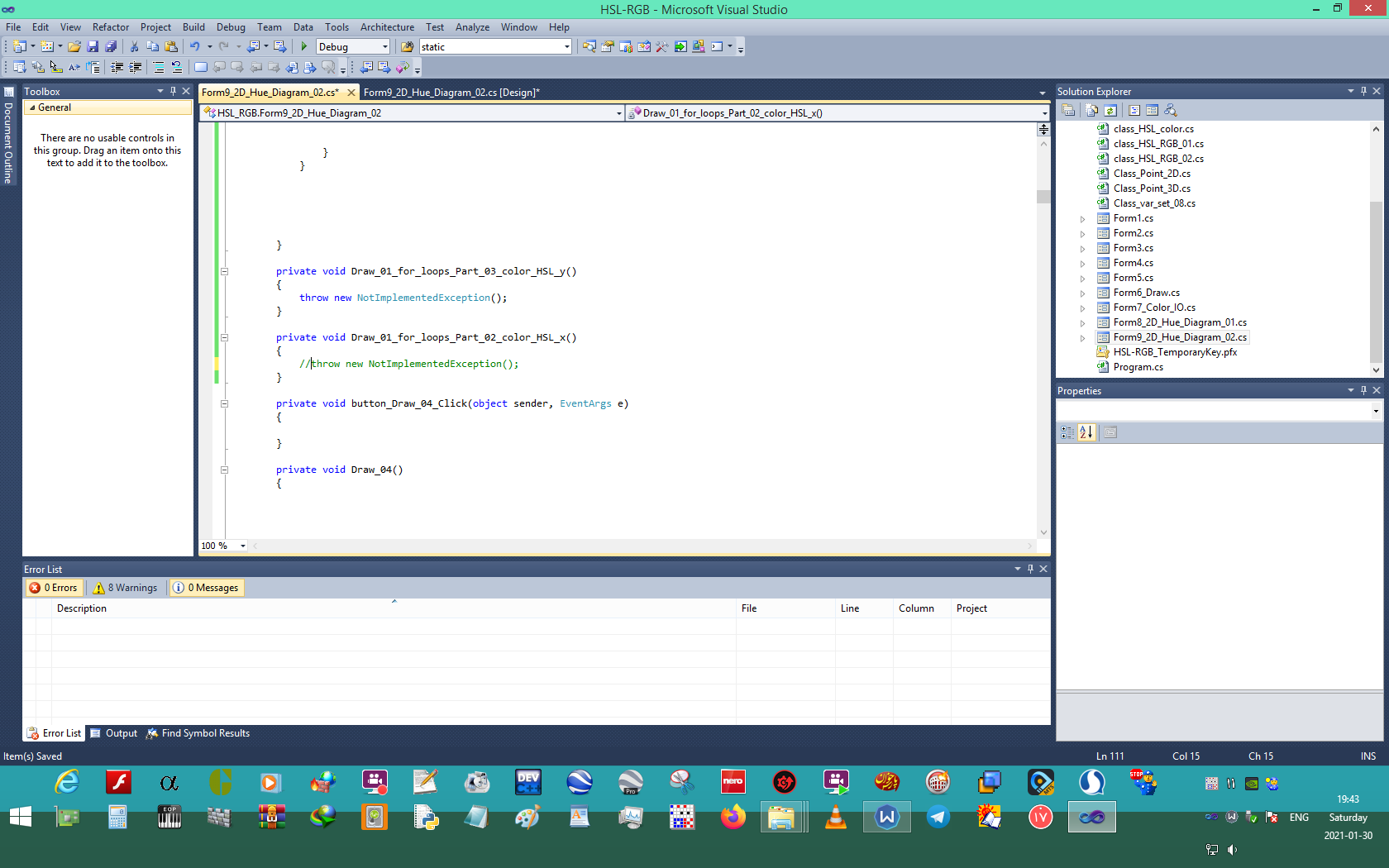Viewport: 1389px width, 868px height.
Task: Collapse the button_Draw_04_Click method outline
Action: [224, 403]
